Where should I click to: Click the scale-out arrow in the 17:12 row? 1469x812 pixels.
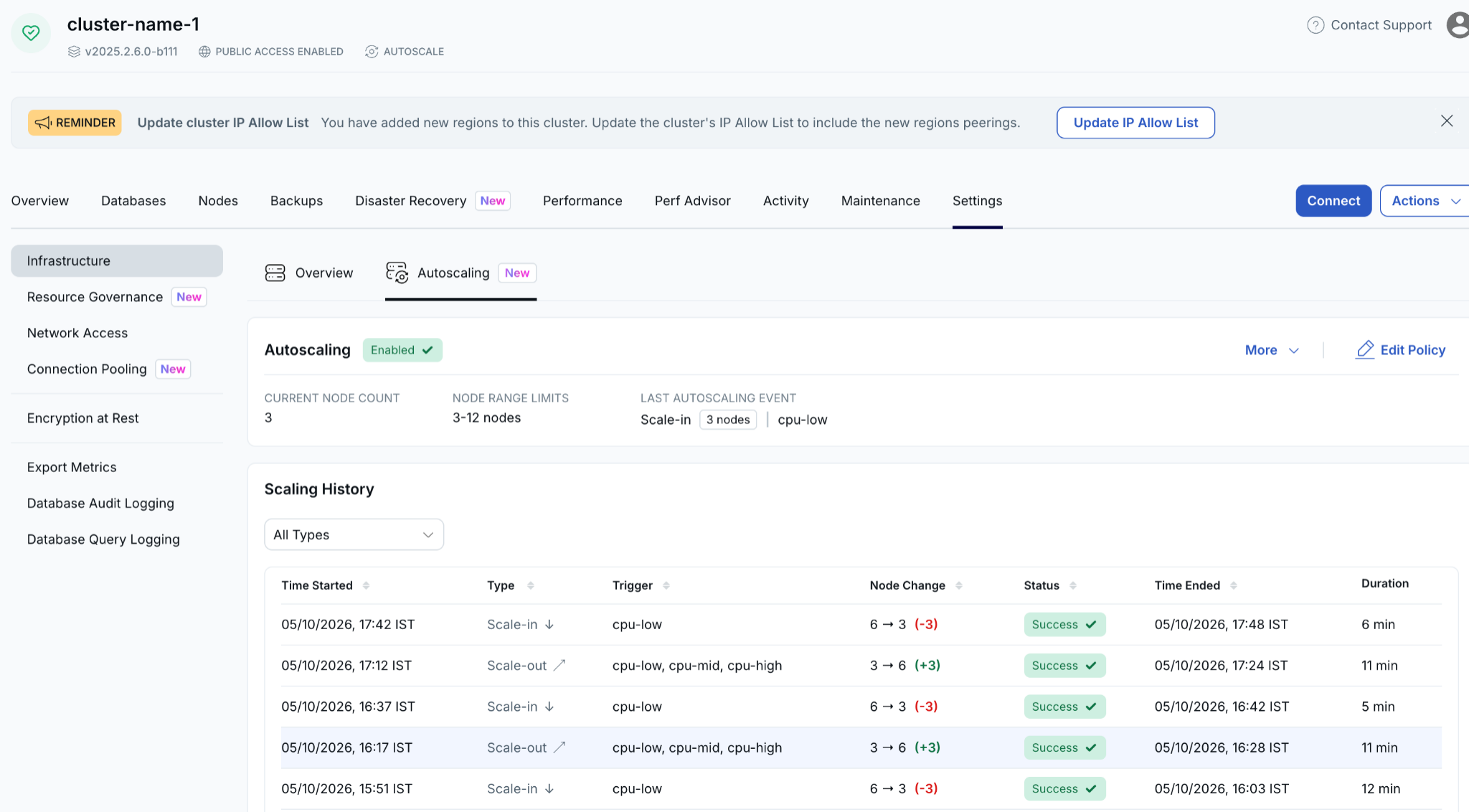pyautogui.click(x=559, y=665)
